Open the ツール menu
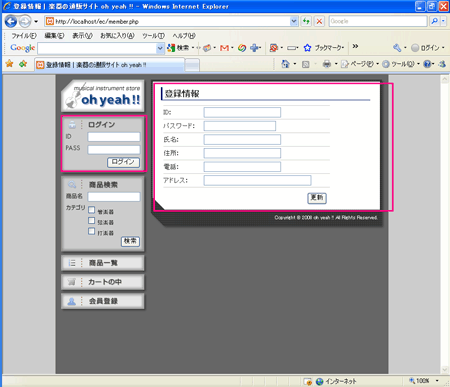The image size is (450, 387). point(153,36)
